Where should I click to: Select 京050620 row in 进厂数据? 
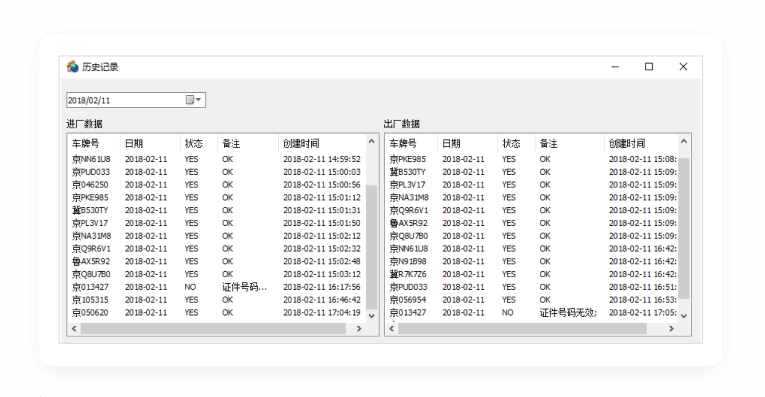[x=217, y=312]
